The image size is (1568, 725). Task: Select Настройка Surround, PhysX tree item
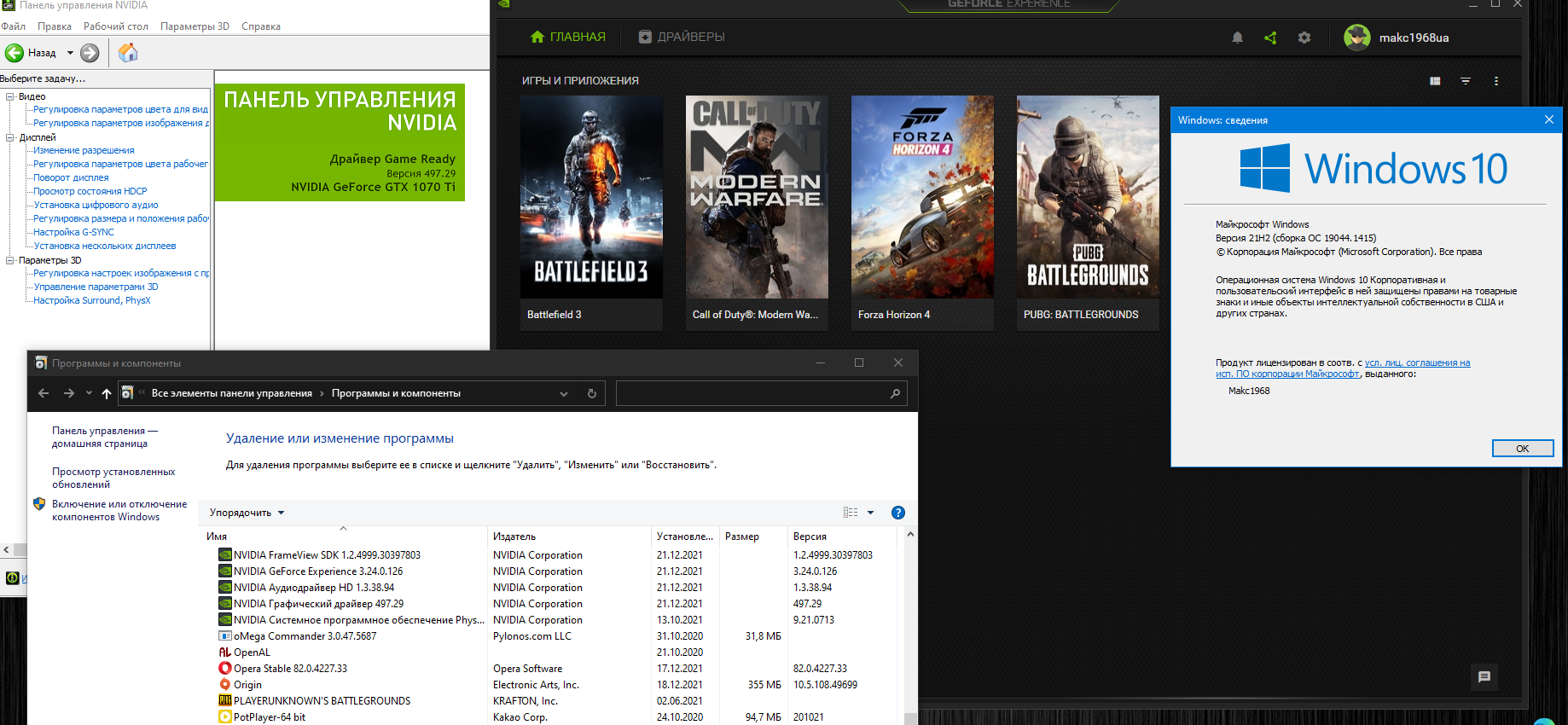(91, 300)
